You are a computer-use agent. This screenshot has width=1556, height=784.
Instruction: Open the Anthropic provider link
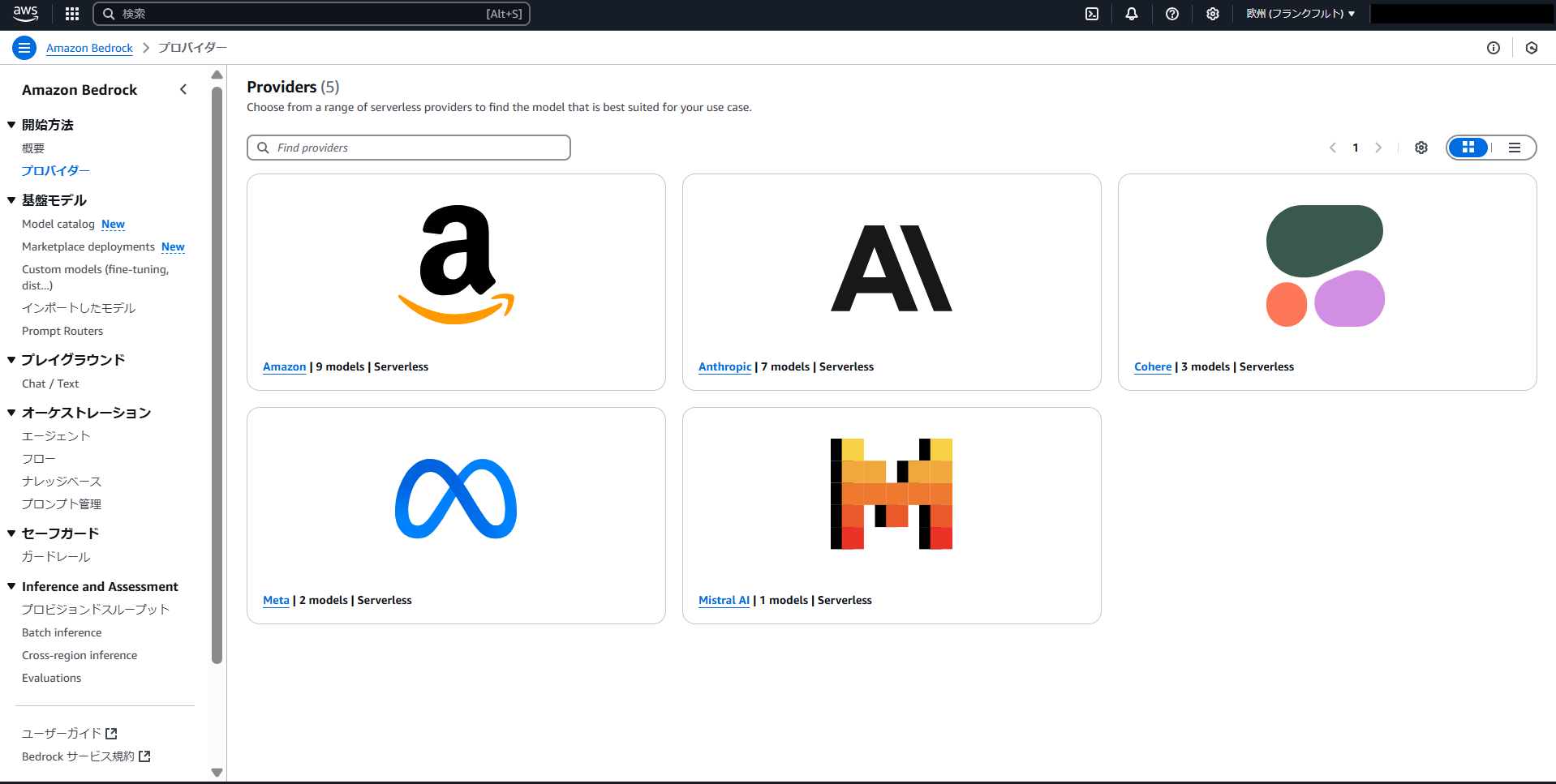(x=725, y=366)
